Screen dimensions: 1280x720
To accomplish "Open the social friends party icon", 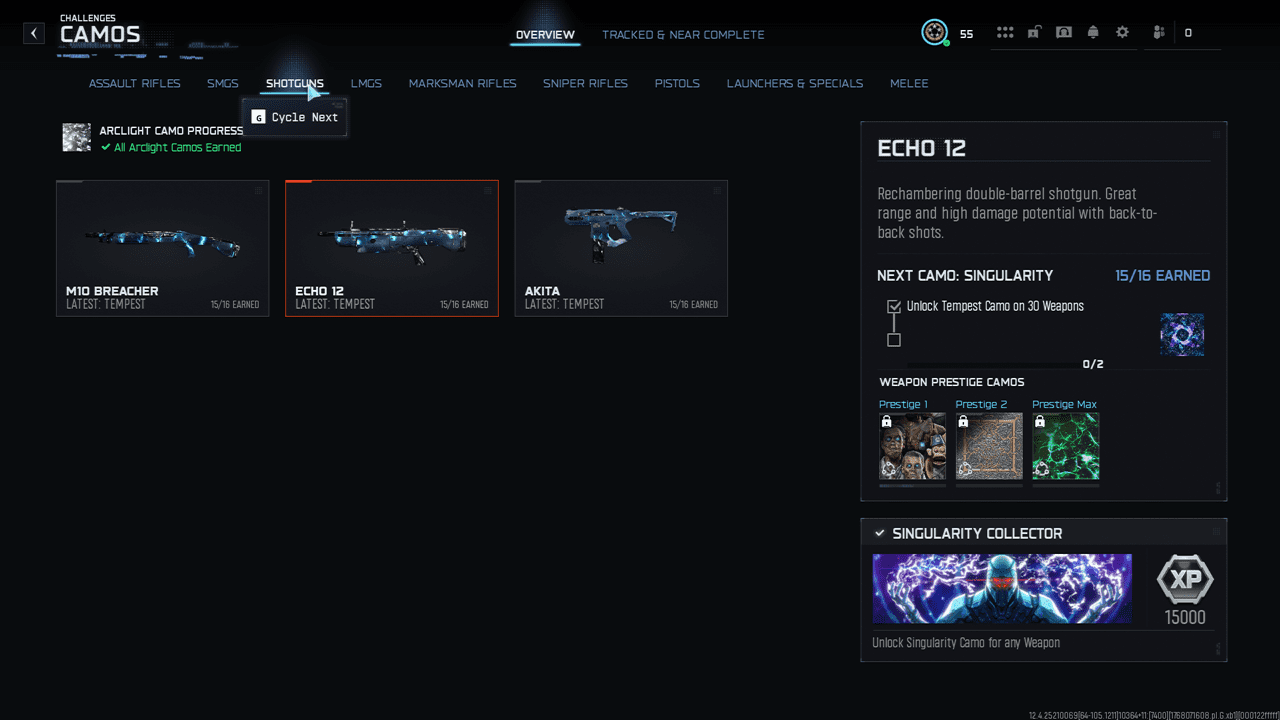I will (1159, 33).
